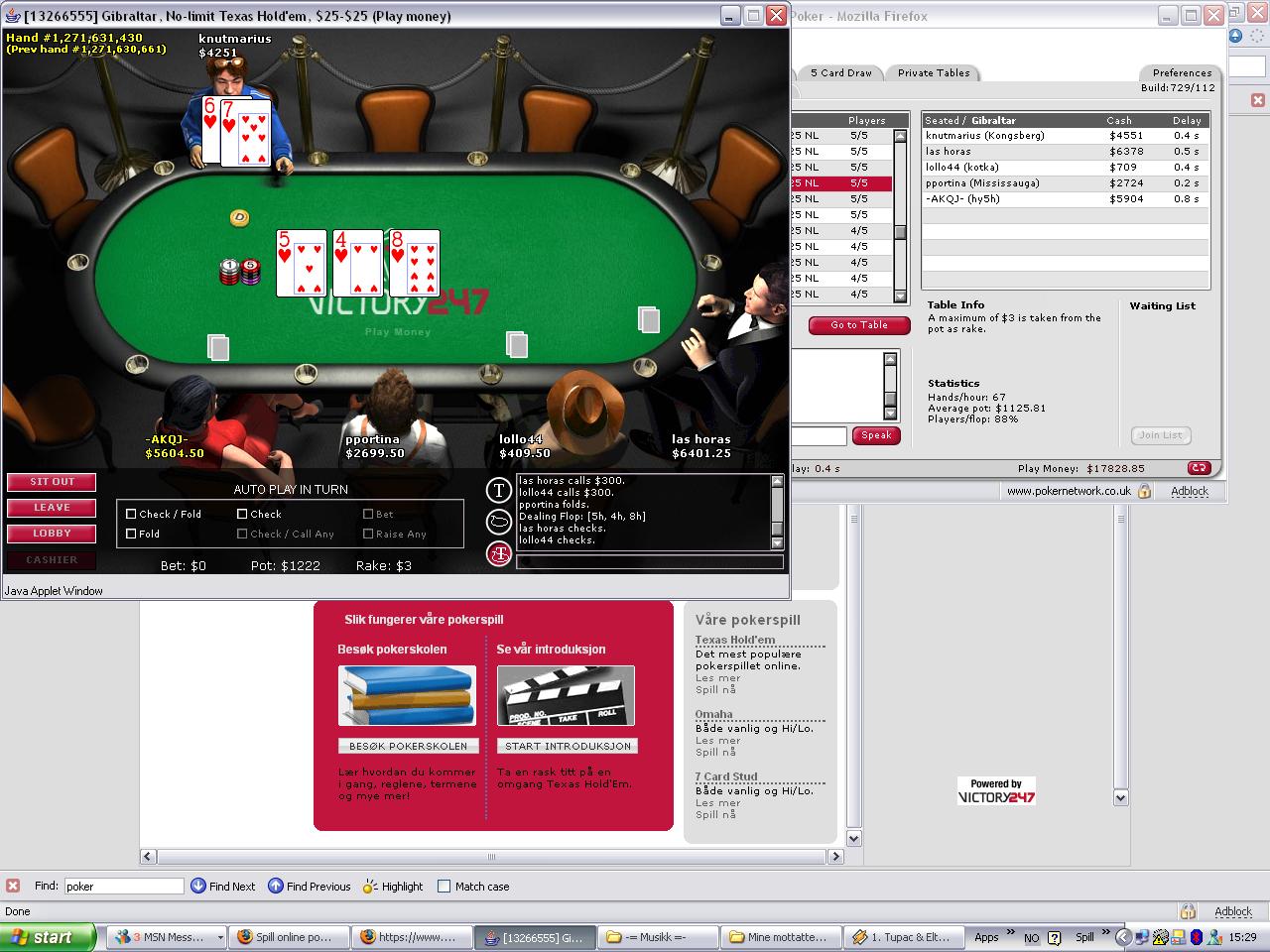Click knutmarius's 6 of hearts card
Screen dimensions: 1270x952
point(211,130)
